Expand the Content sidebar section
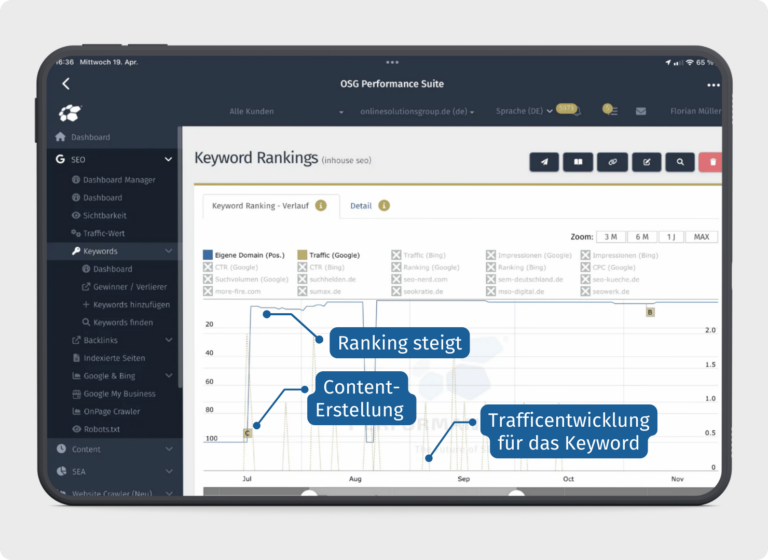The image size is (768, 560). point(168,449)
